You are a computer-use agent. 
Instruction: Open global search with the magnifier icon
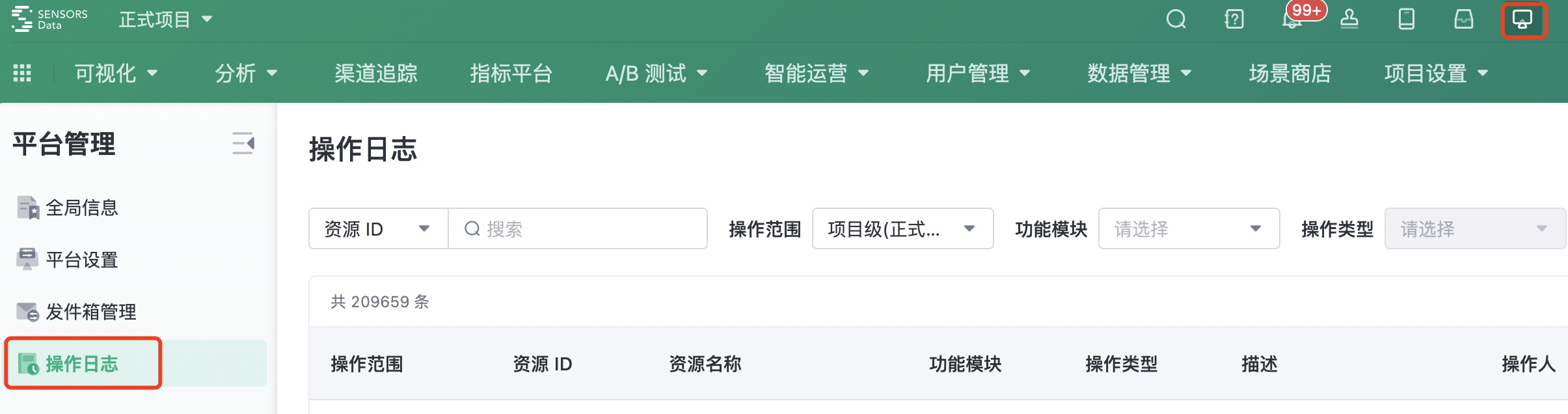(x=1175, y=19)
